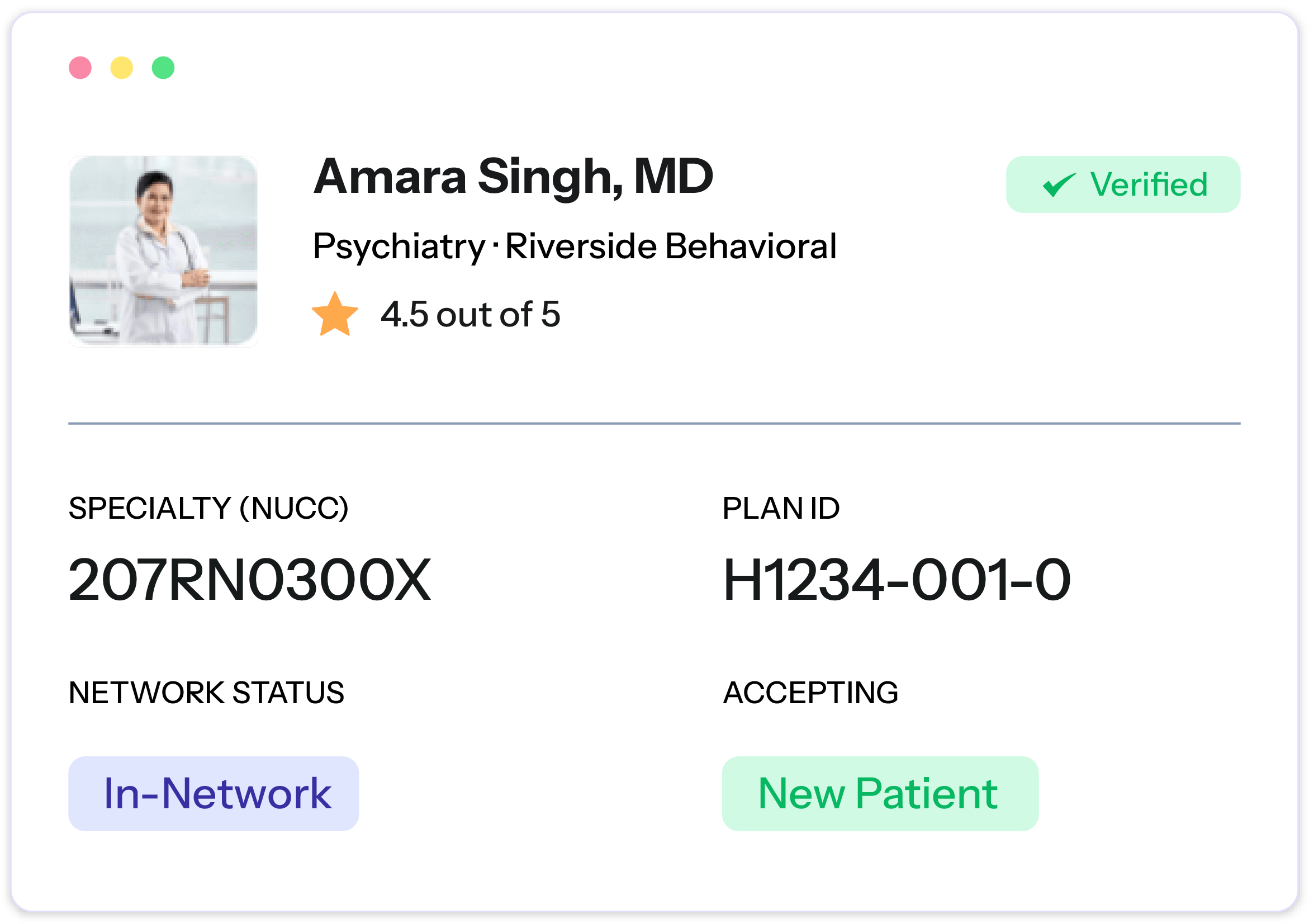Click the SPECIALTY (NUCC) label
Screen dimensions: 1309x924
point(208,509)
